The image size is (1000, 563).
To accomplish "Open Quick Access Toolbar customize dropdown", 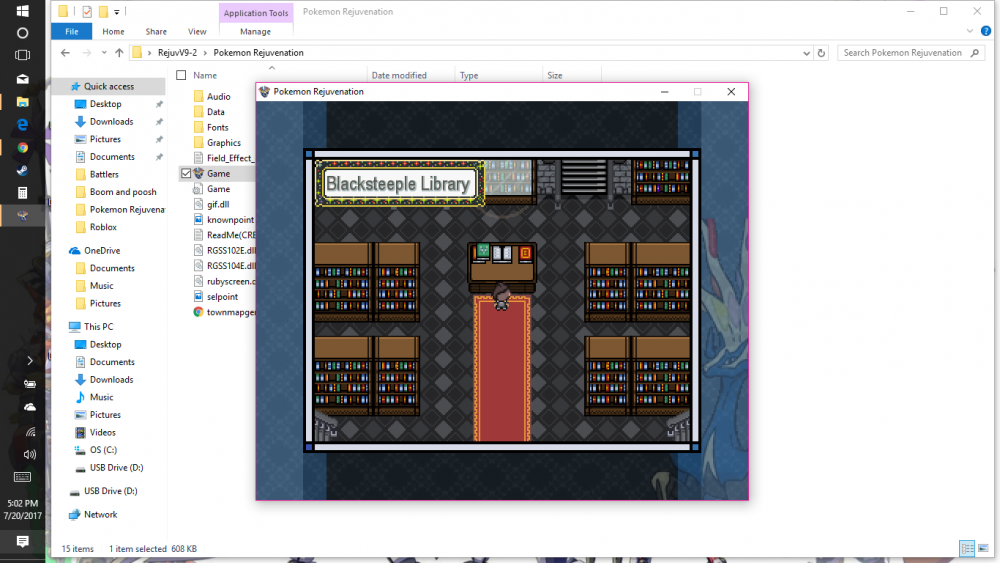I will [117, 11].
